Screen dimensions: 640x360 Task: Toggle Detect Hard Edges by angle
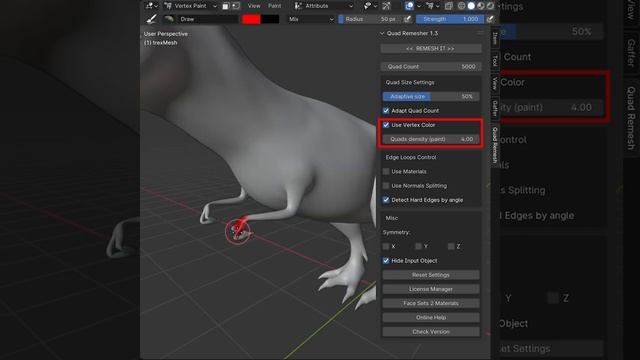click(386, 200)
